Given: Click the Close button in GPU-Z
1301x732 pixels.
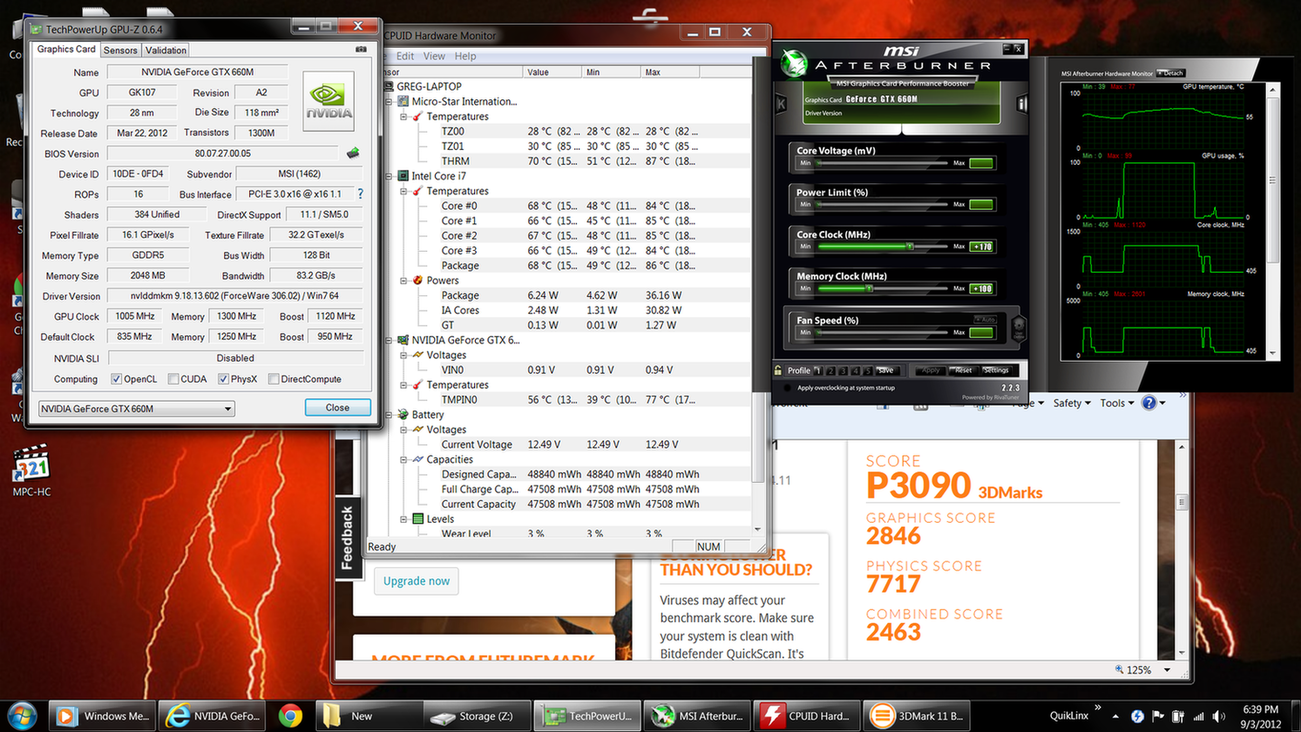Looking at the screenshot, I should coord(338,407).
